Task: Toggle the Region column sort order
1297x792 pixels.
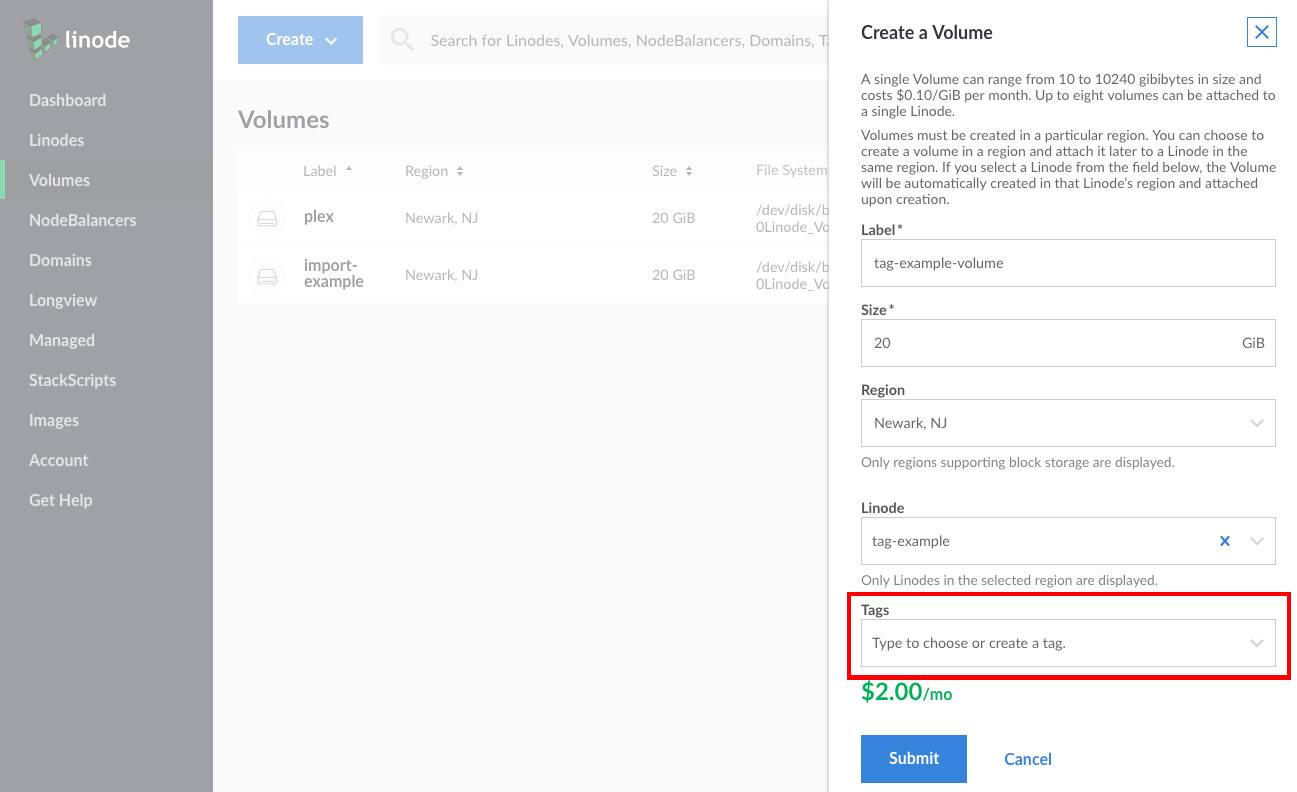Action: tap(459, 170)
